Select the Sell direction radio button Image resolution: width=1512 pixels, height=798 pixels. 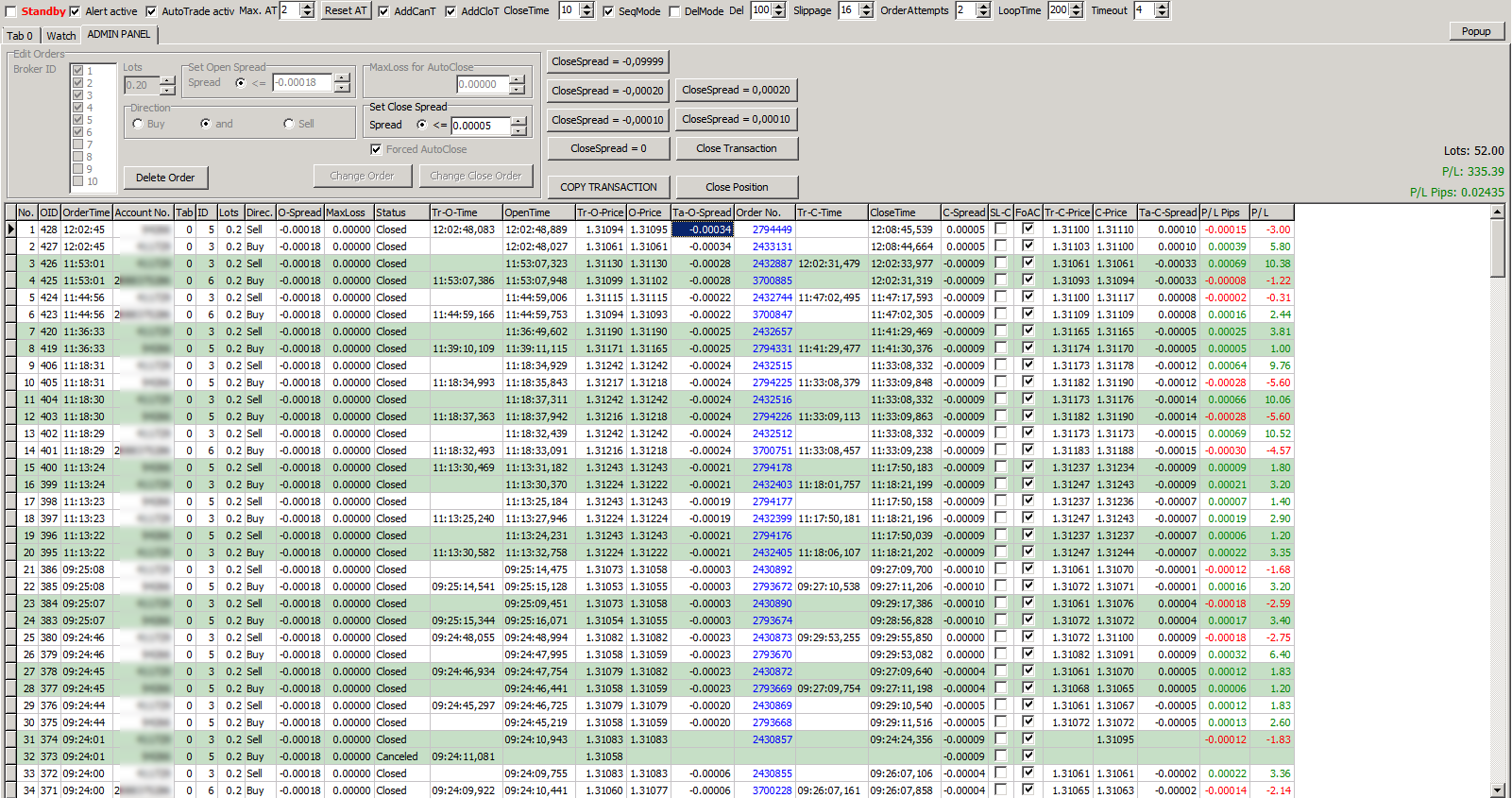click(289, 124)
